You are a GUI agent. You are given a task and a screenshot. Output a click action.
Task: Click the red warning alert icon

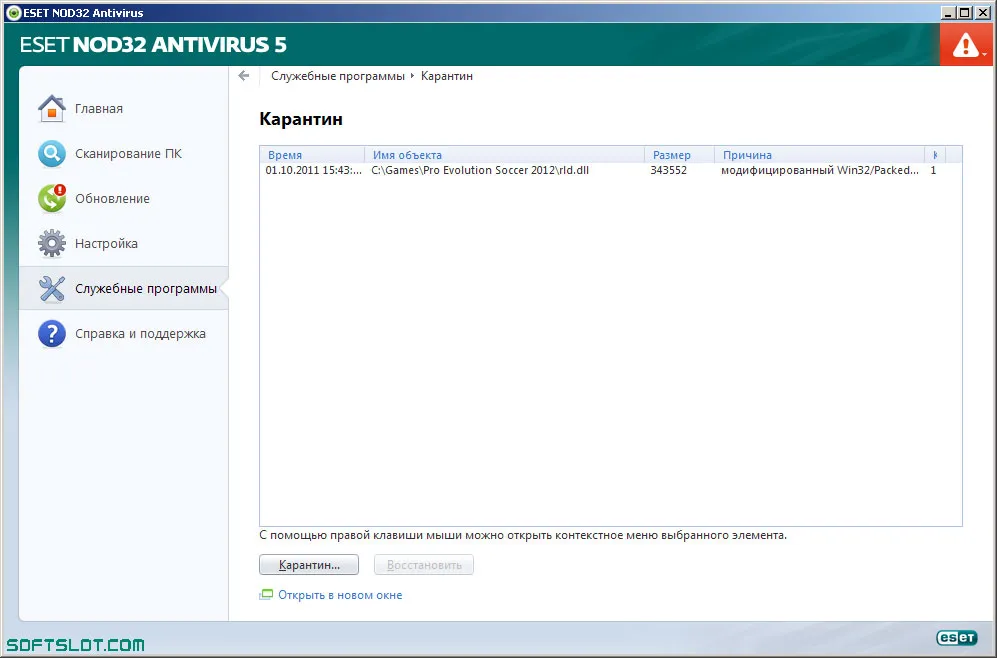pos(966,45)
